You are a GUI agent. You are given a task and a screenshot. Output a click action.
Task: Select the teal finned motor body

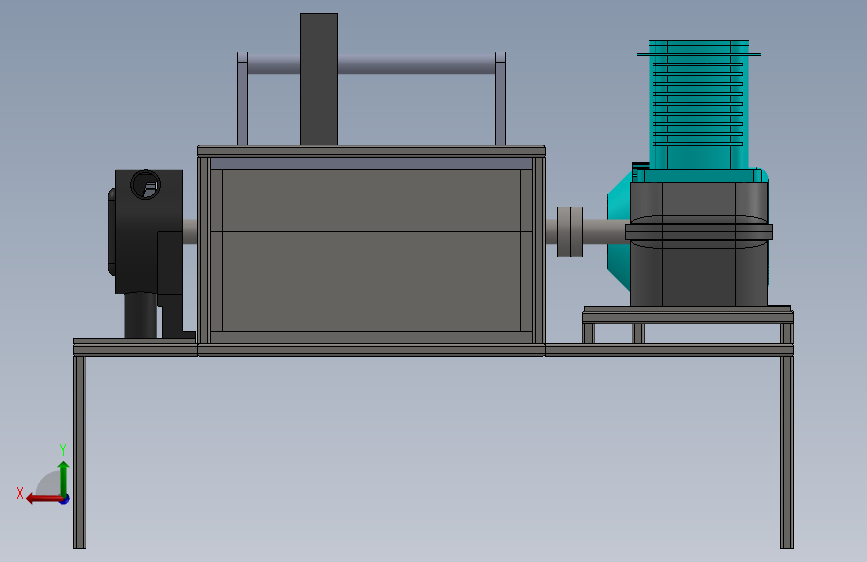(x=699, y=105)
